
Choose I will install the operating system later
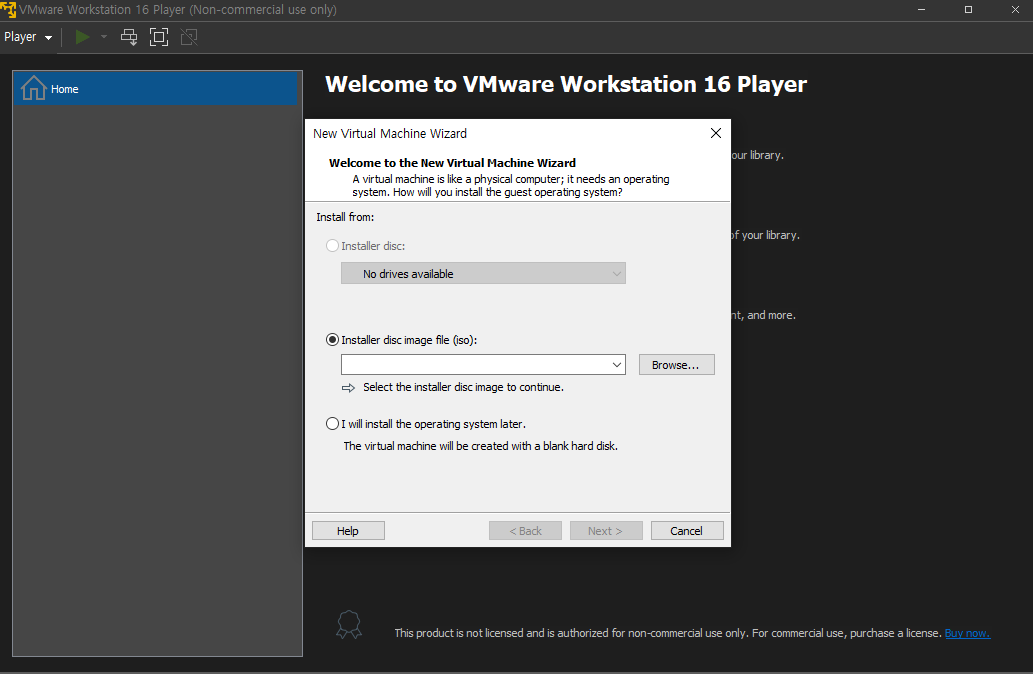coord(333,424)
